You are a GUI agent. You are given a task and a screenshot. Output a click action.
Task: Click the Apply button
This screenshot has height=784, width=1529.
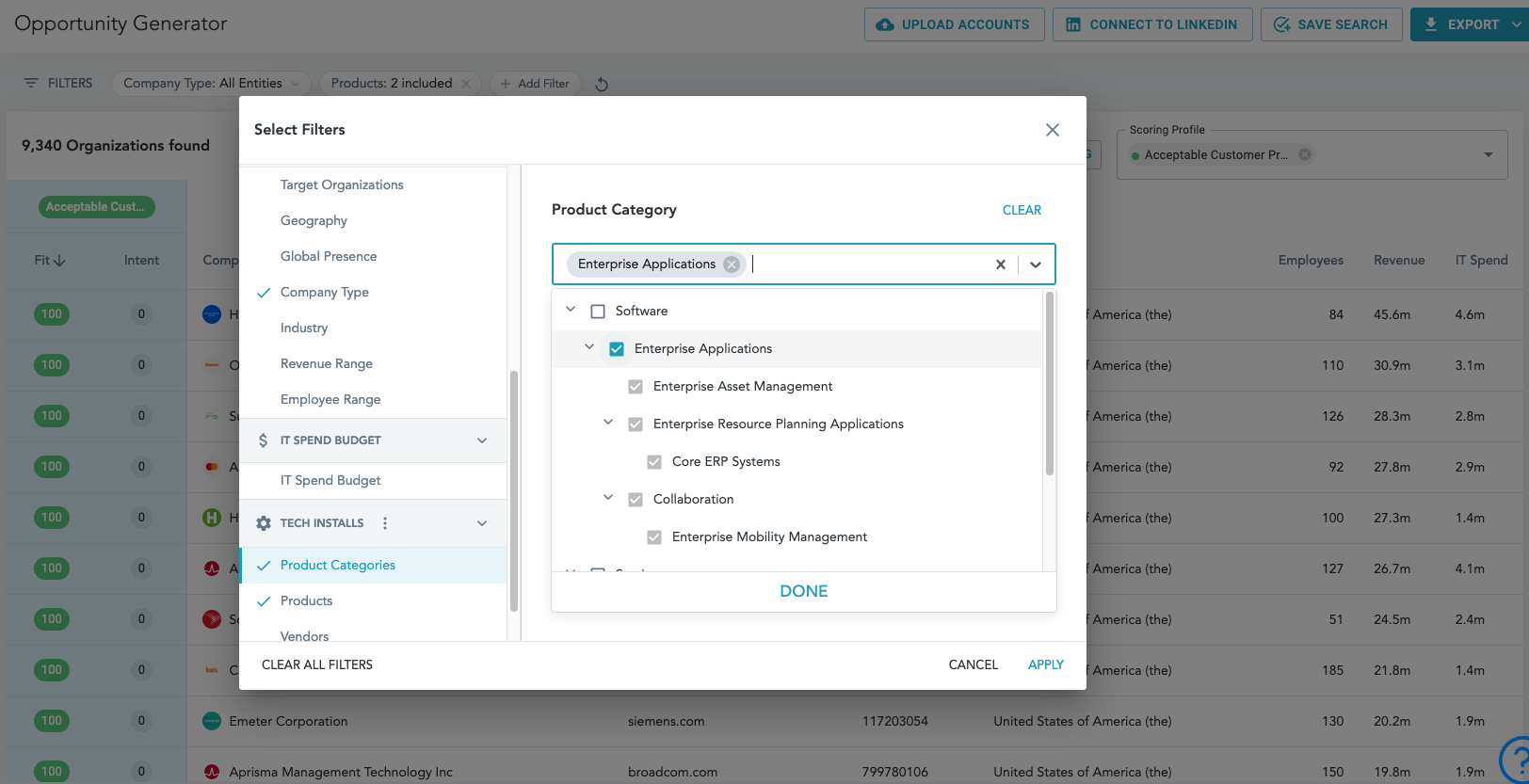click(1045, 664)
